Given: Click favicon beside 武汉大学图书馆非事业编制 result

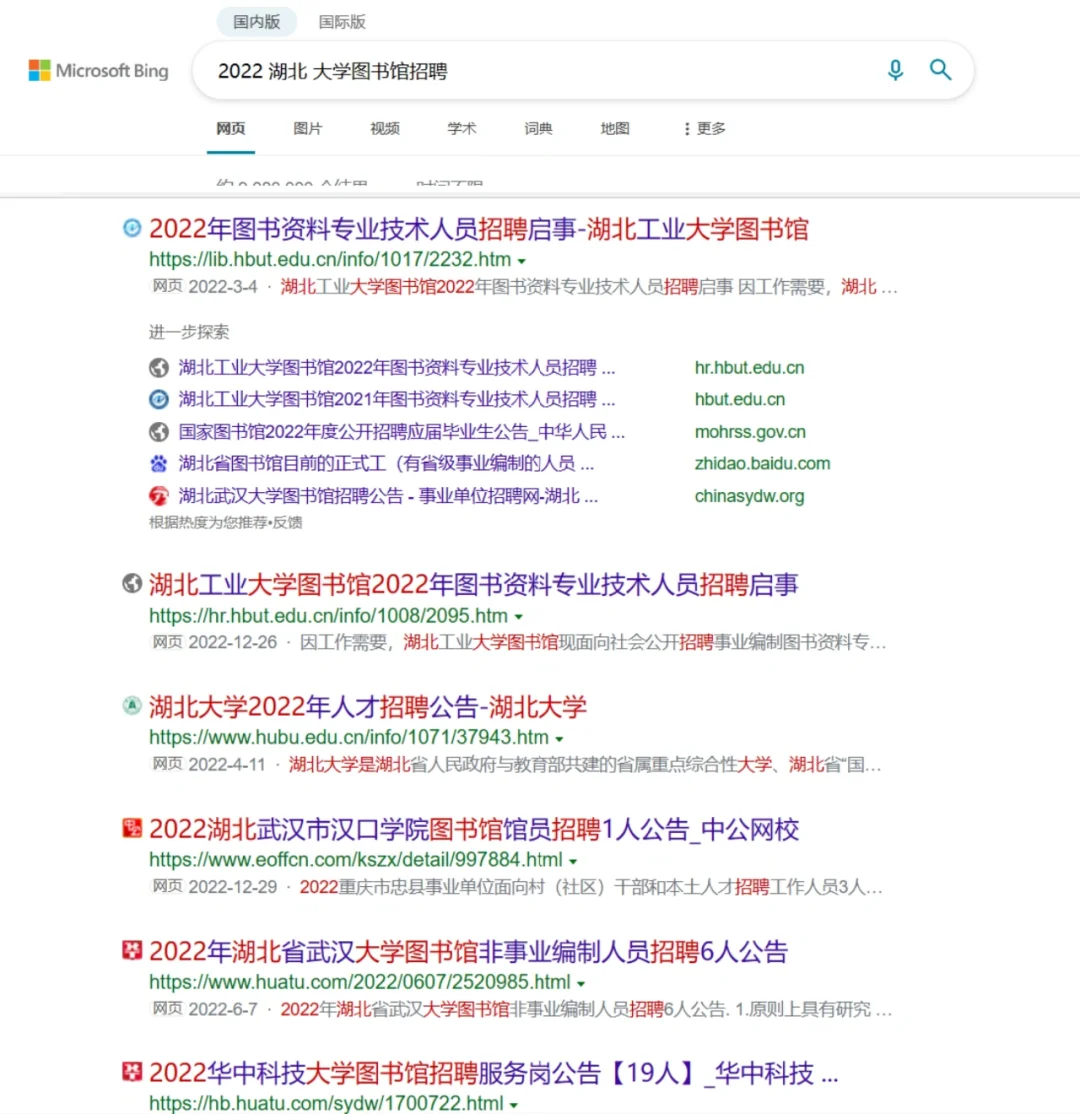Looking at the screenshot, I should tap(132, 950).
